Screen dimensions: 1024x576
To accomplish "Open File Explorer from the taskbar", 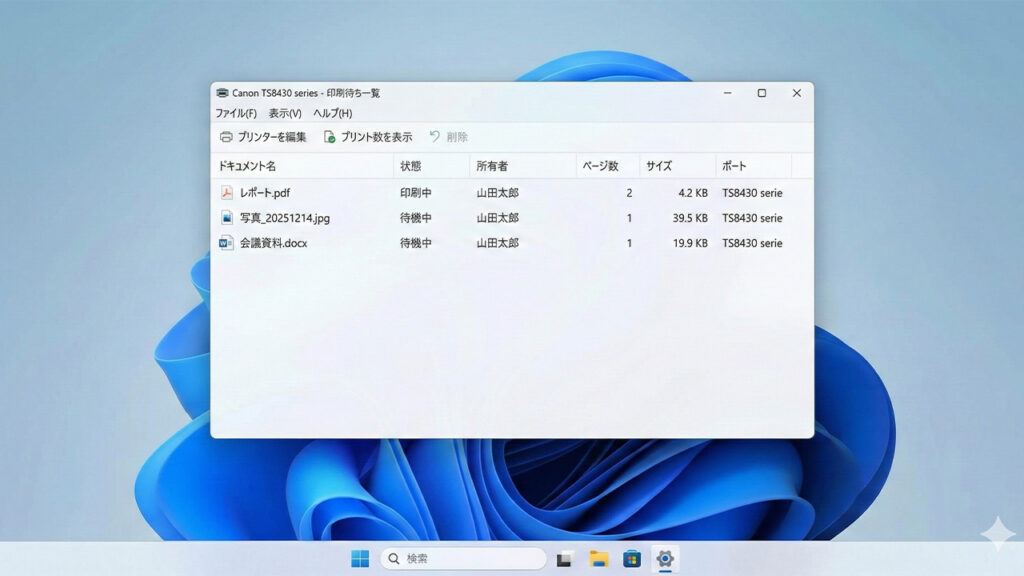I will [599, 559].
